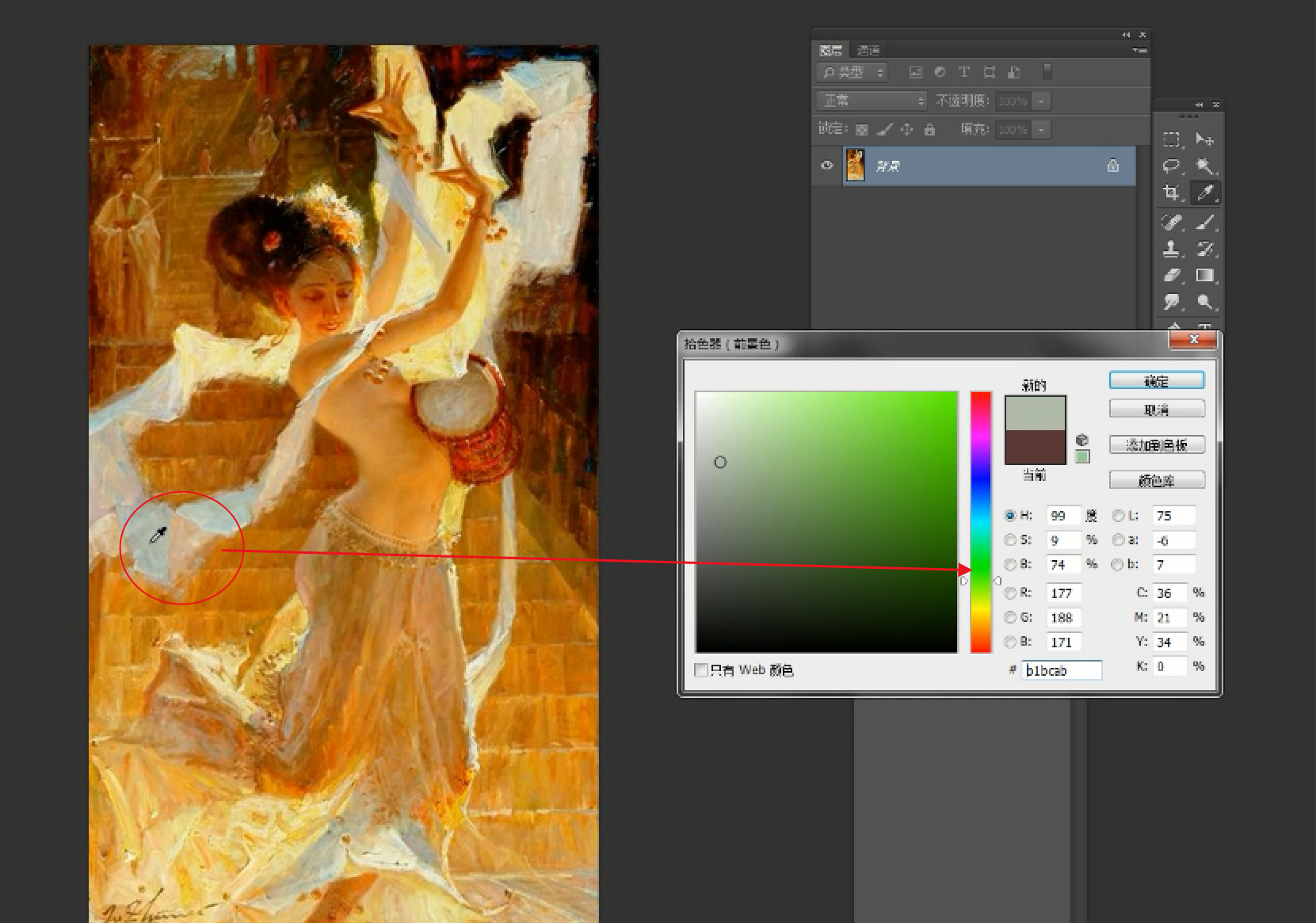Click the web-safe color swatch below cube
Screen dimensions: 1316x923
click(1082, 456)
